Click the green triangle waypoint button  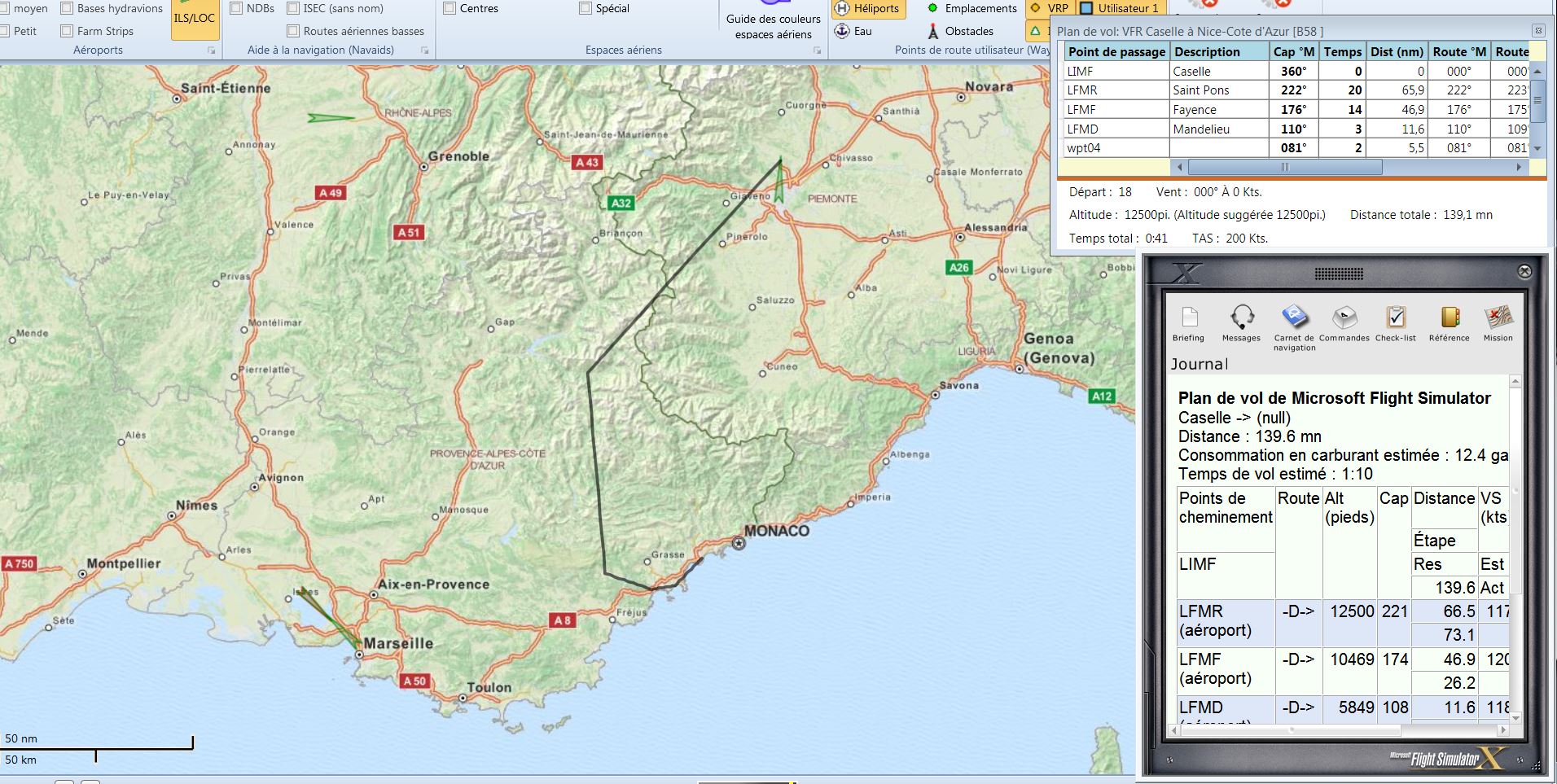click(1036, 31)
